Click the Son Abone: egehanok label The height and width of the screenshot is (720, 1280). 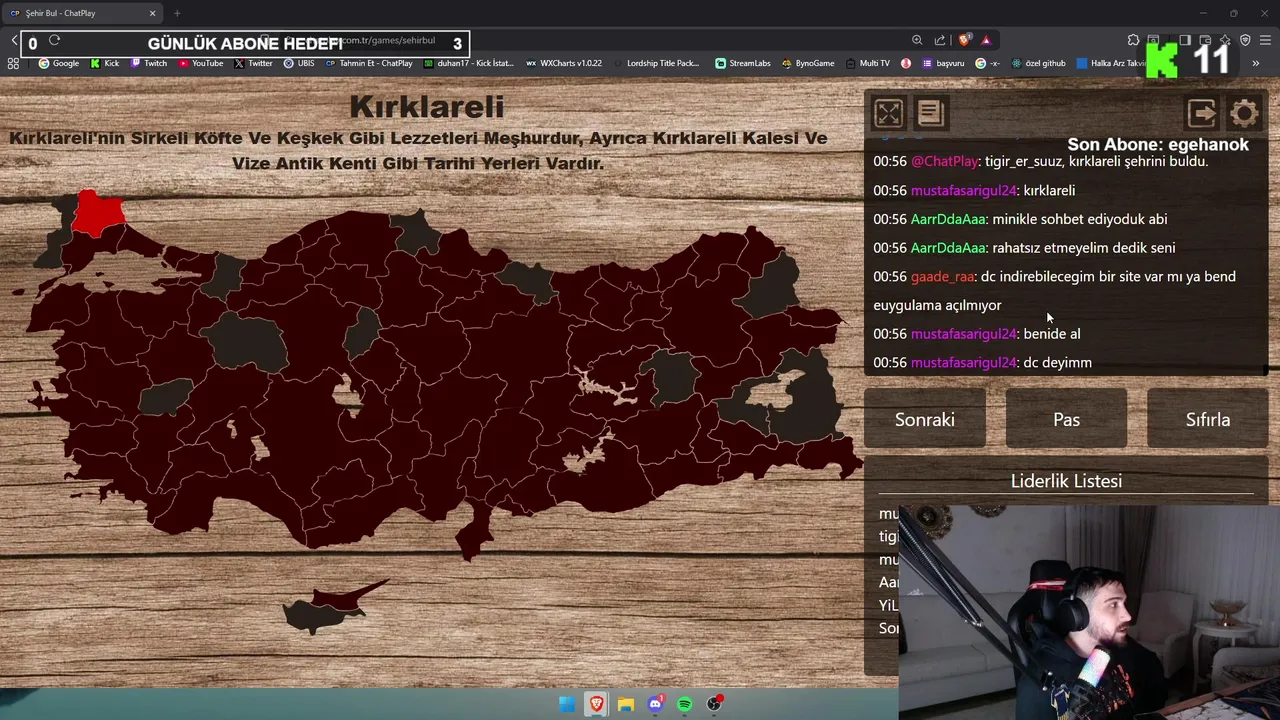[1158, 145]
